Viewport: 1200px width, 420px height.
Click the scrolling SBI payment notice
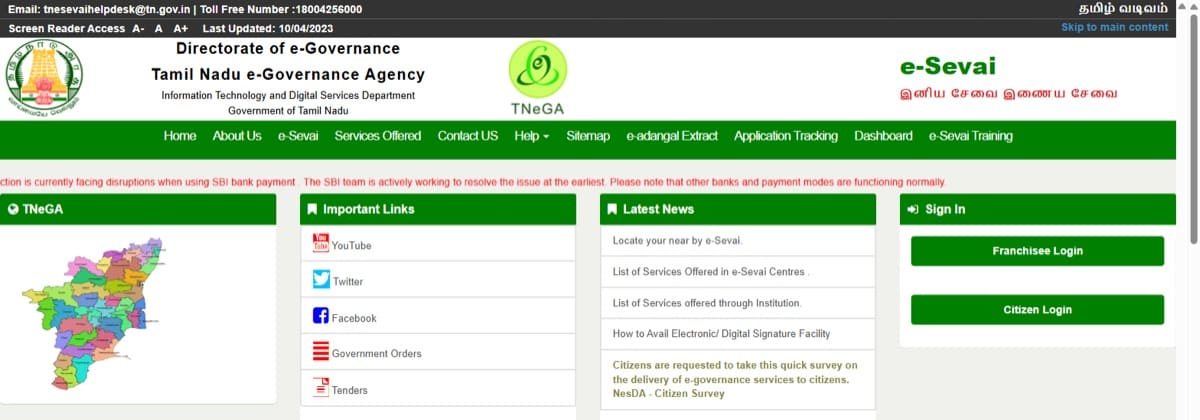coord(473,182)
